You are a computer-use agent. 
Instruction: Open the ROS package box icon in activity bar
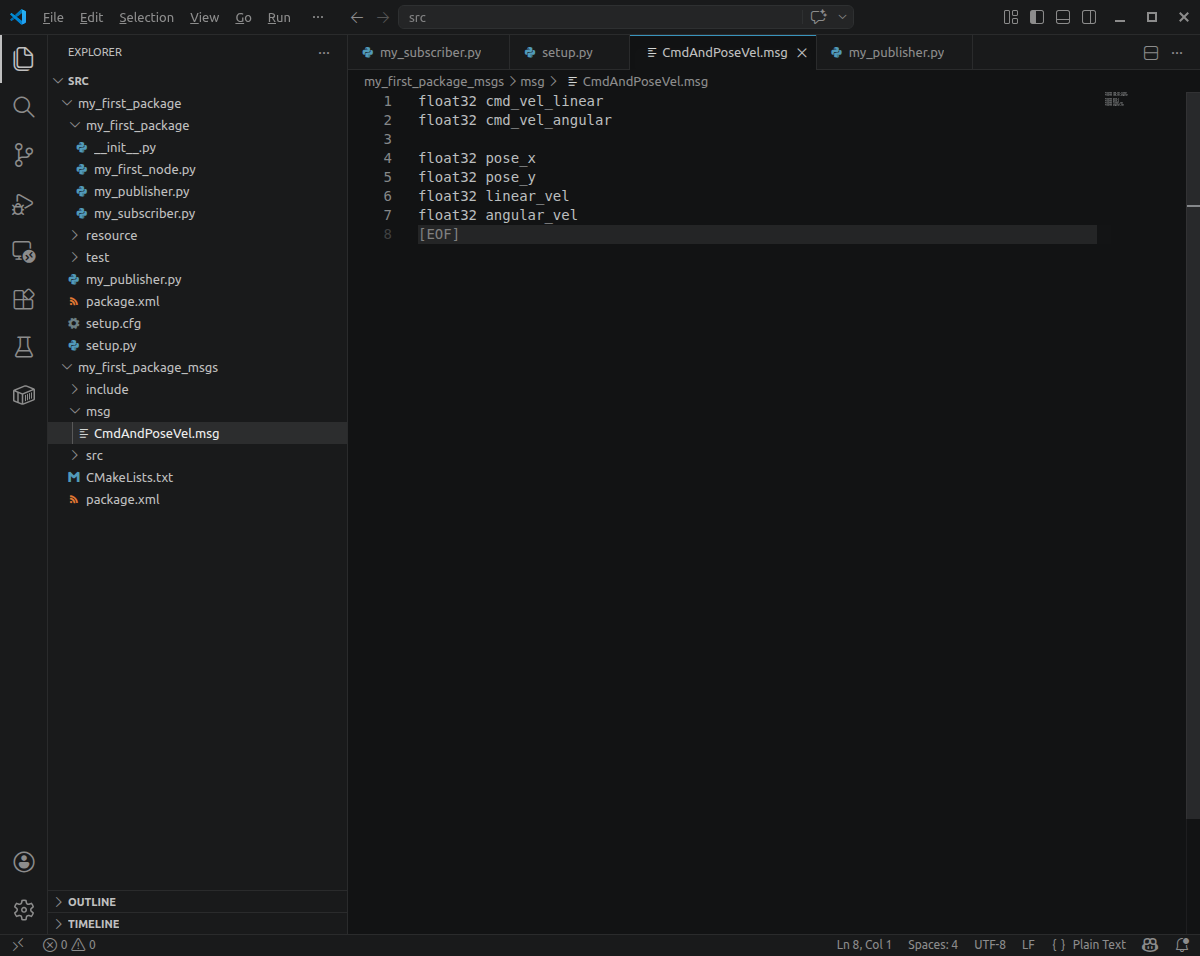(23, 395)
